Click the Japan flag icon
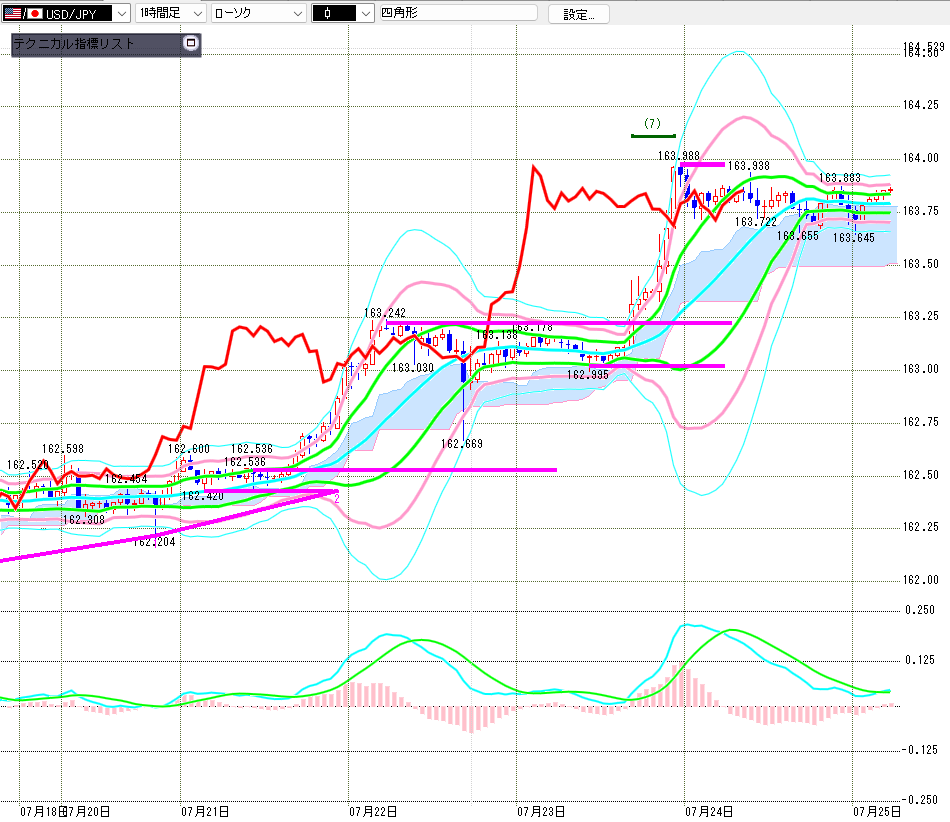This screenshot has width=950, height=822. click(35, 13)
